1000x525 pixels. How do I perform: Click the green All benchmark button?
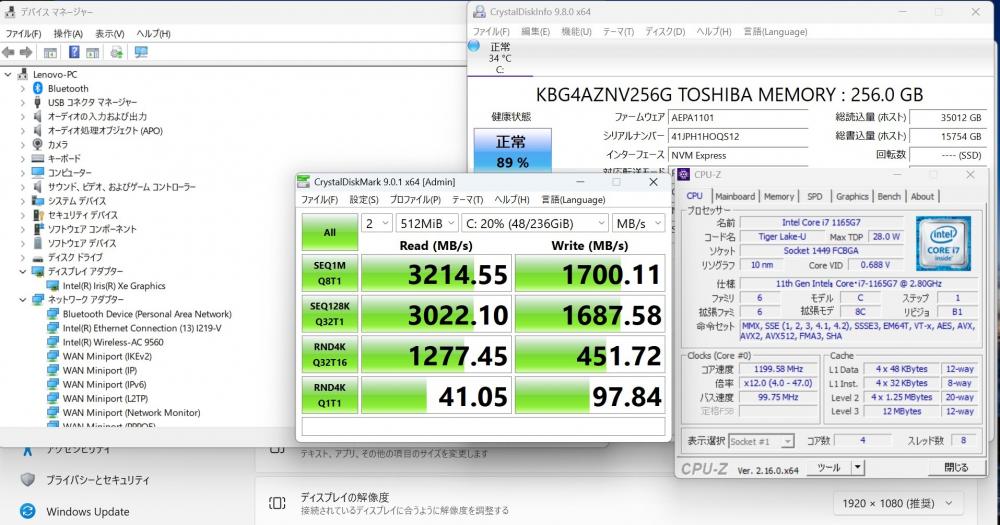[x=330, y=232]
